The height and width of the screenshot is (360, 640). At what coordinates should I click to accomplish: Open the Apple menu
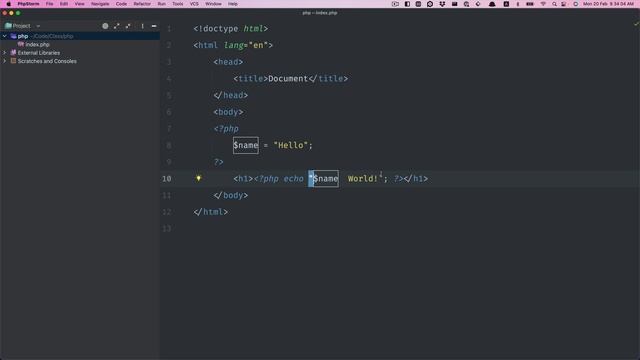[x=9, y=4]
